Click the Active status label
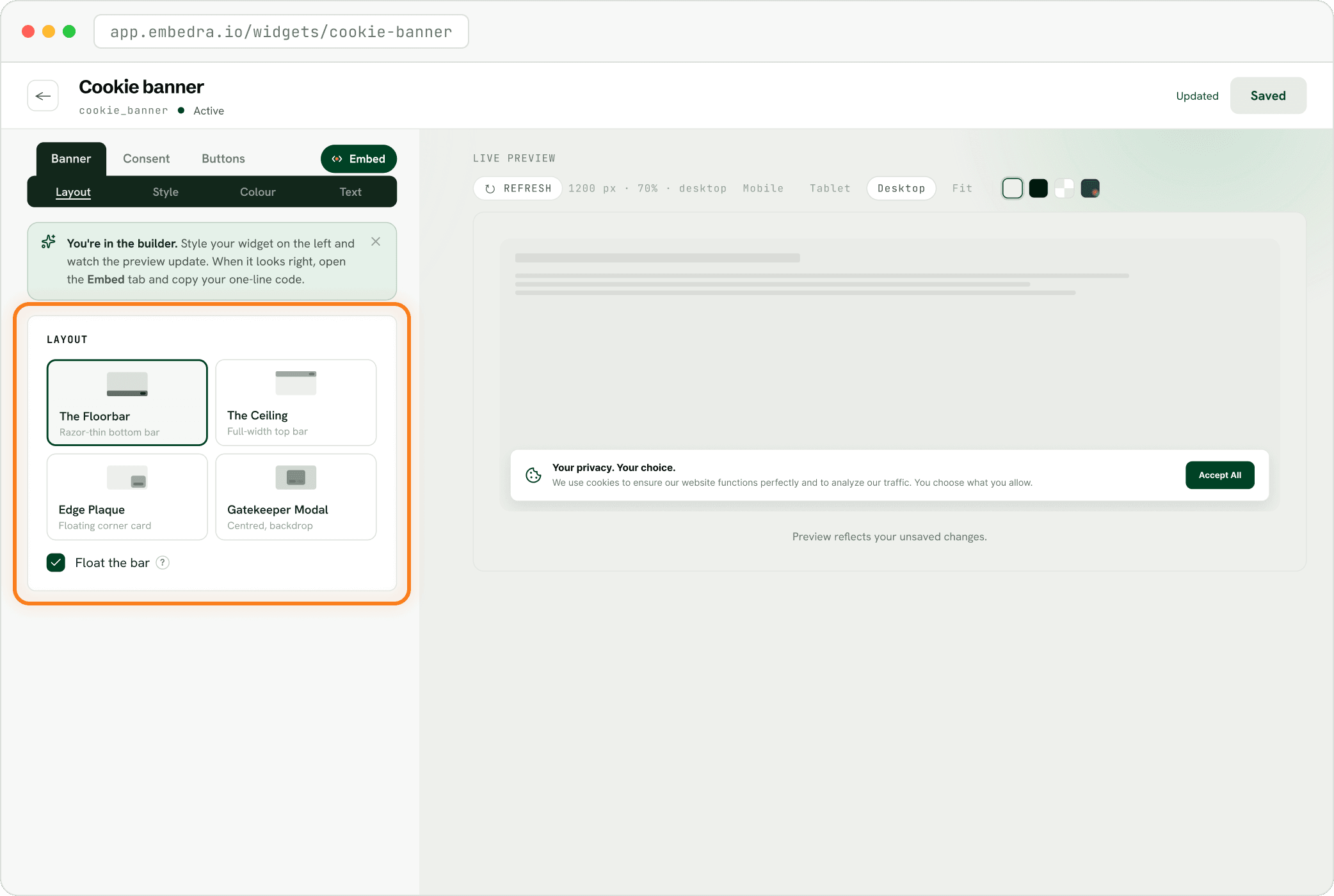This screenshot has width=1334, height=896. click(x=209, y=111)
